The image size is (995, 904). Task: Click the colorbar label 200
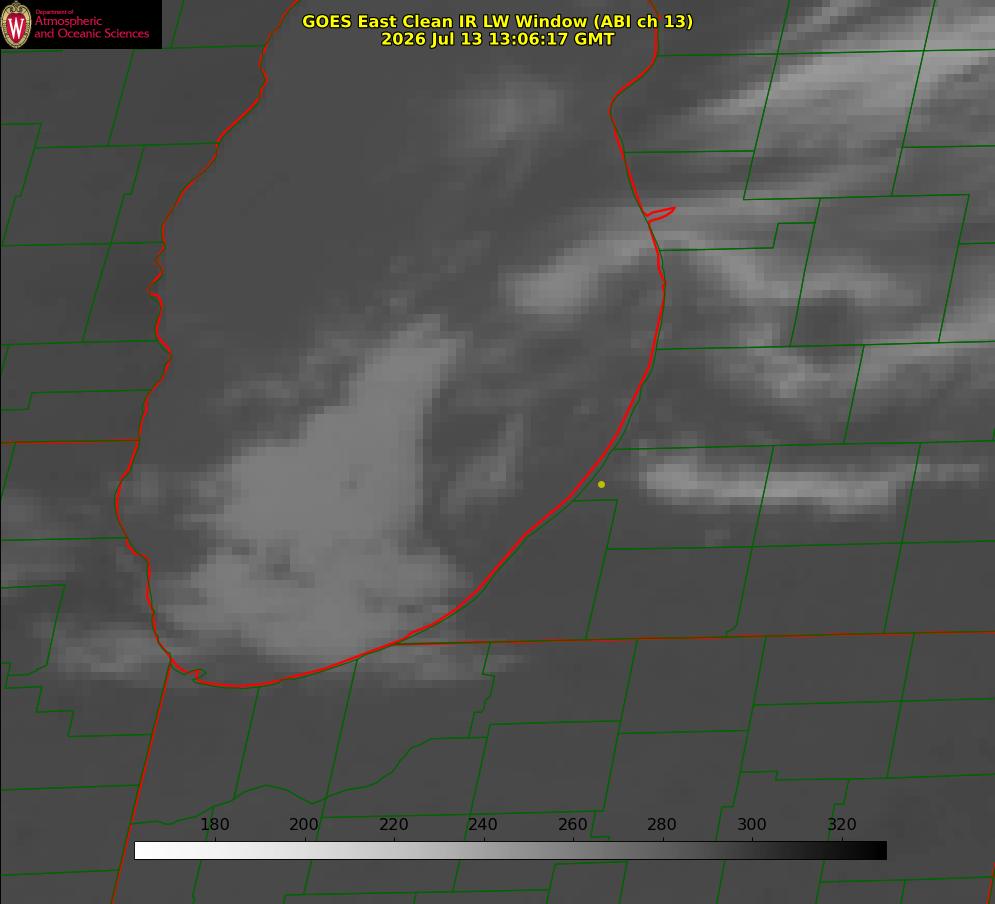tap(304, 824)
